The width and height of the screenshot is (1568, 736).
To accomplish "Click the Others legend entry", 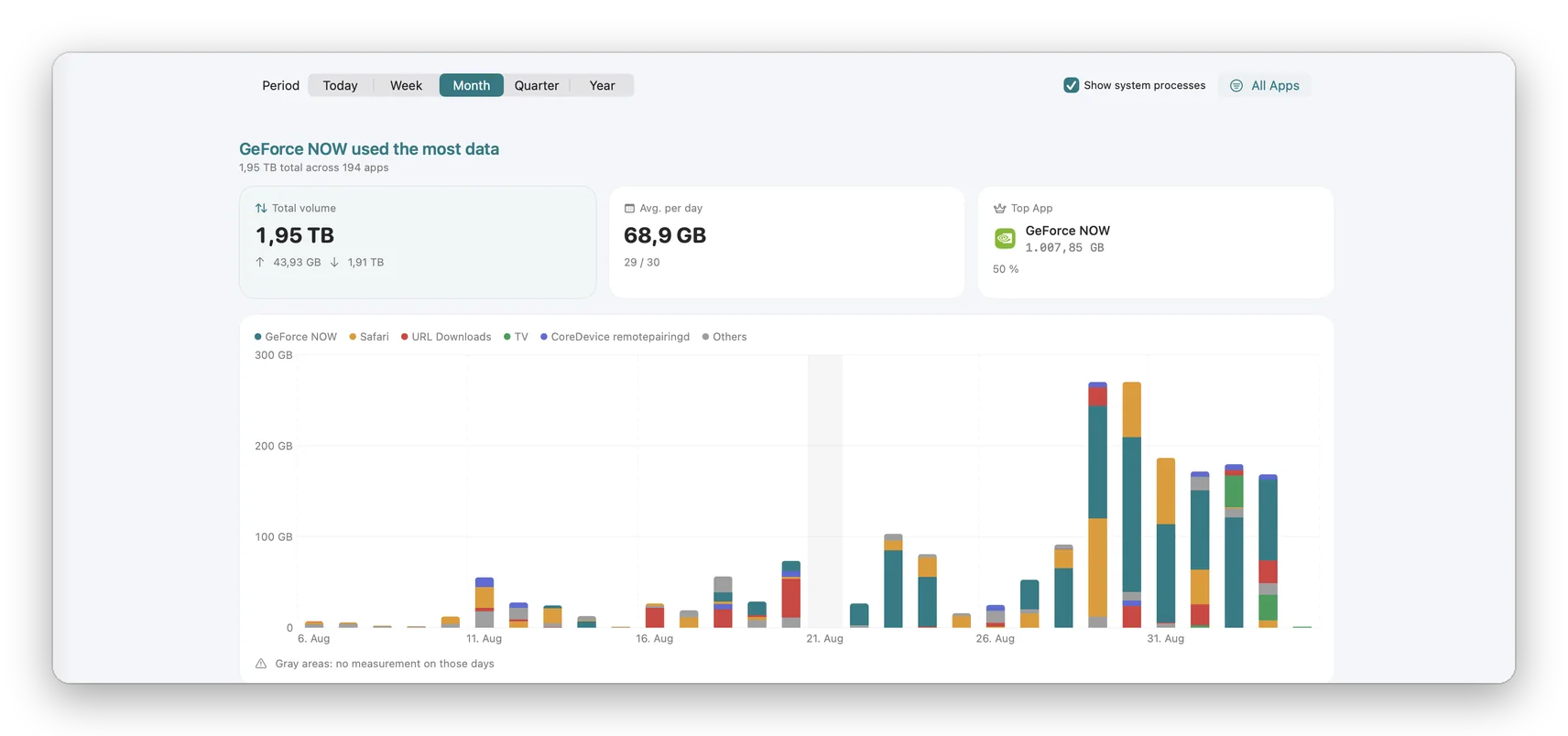I will (724, 337).
